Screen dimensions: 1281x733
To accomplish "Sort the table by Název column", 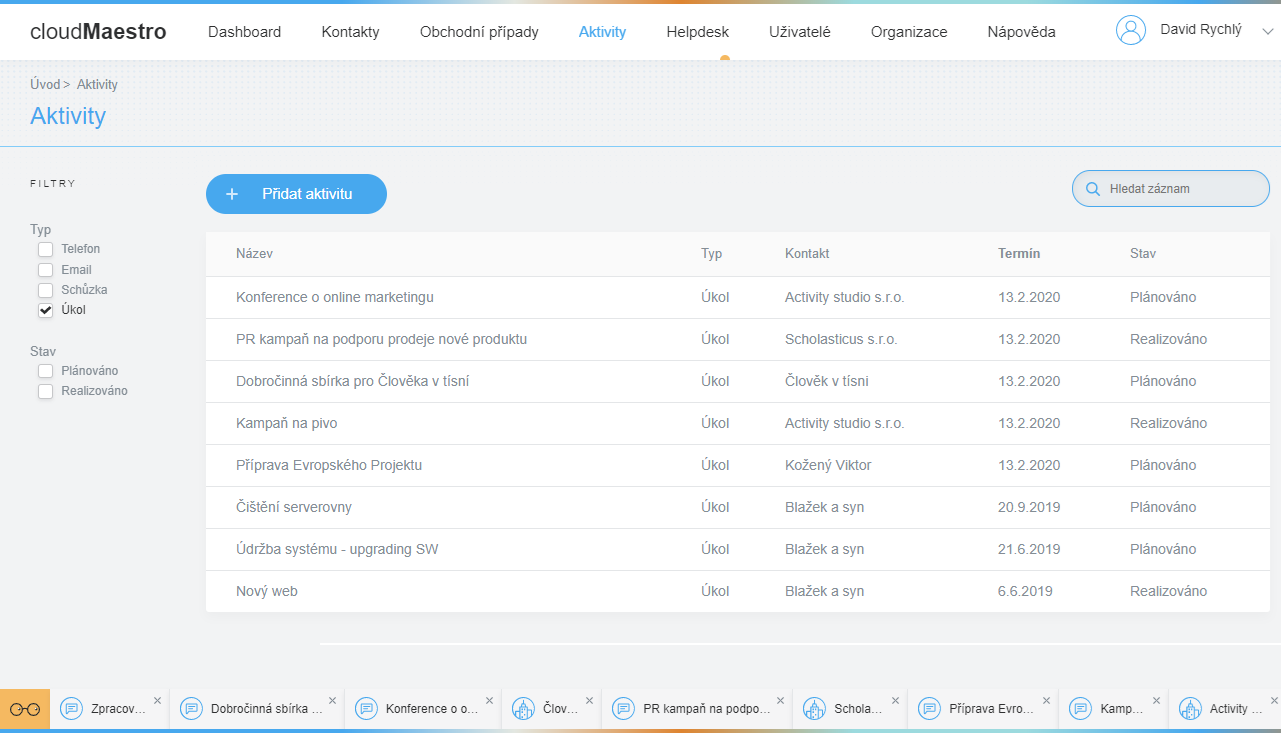I will (254, 254).
